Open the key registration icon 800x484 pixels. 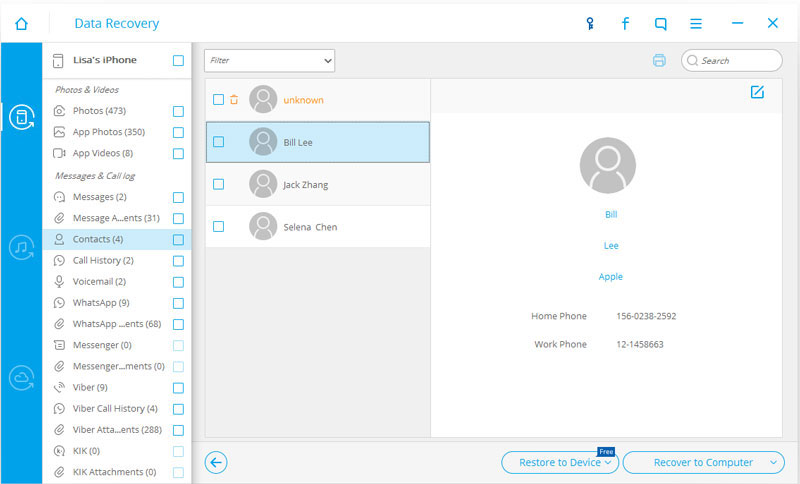[590, 23]
